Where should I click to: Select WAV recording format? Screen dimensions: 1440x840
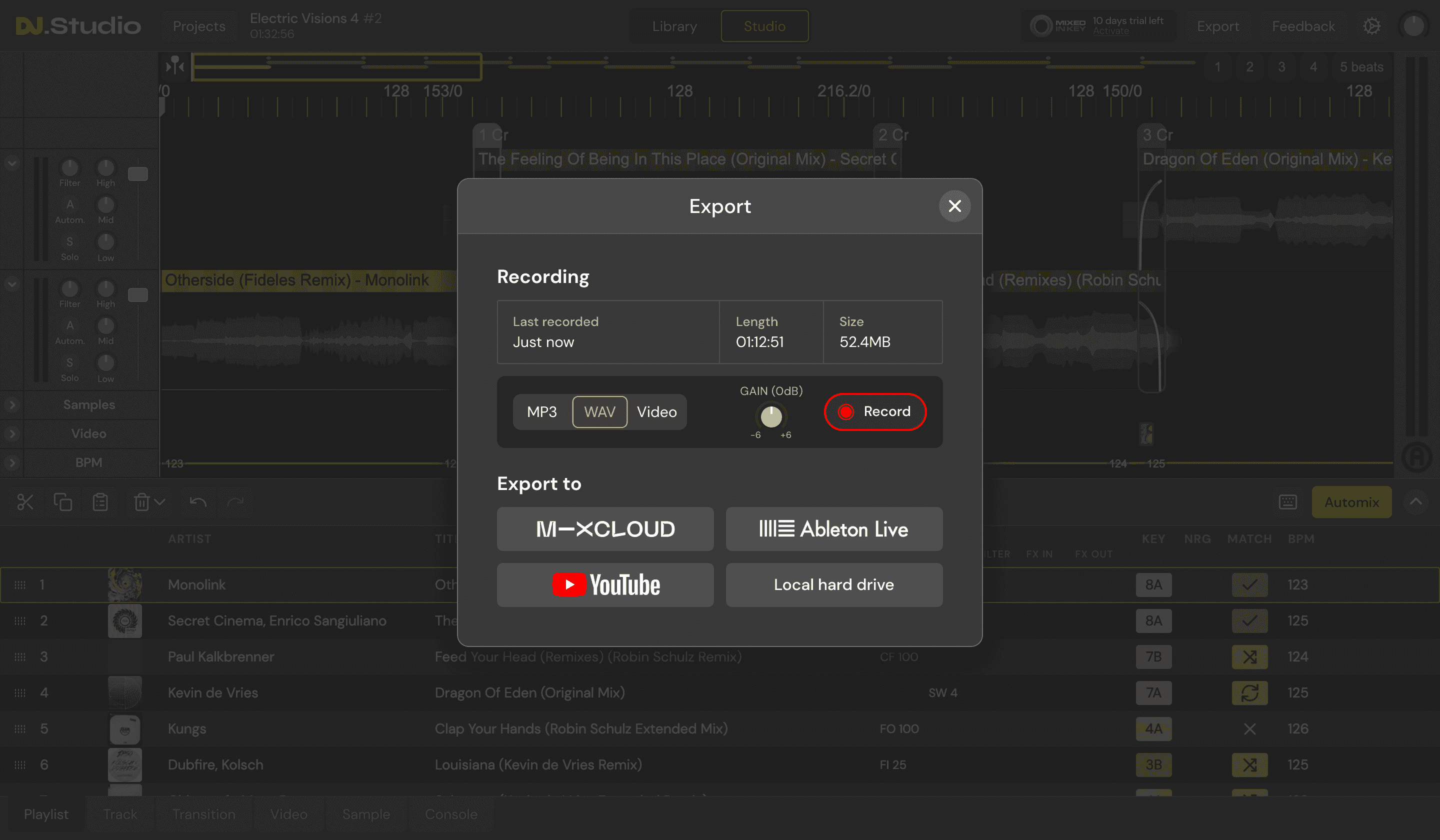pos(599,412)
